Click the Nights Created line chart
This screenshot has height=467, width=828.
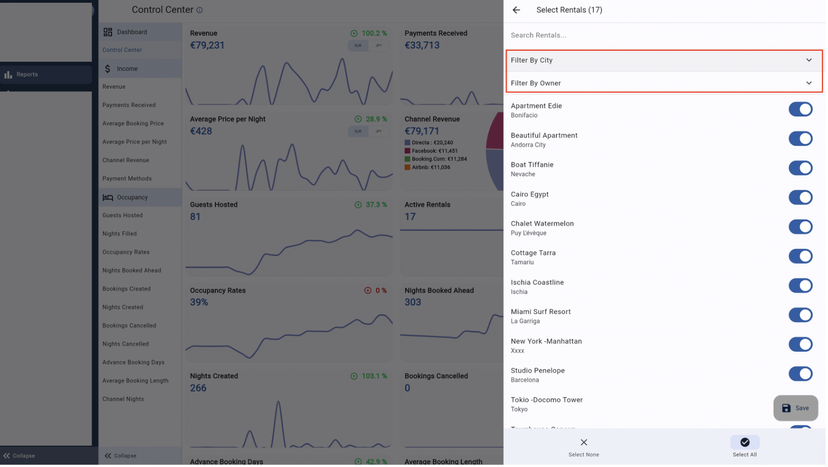[x=290, y=425]
